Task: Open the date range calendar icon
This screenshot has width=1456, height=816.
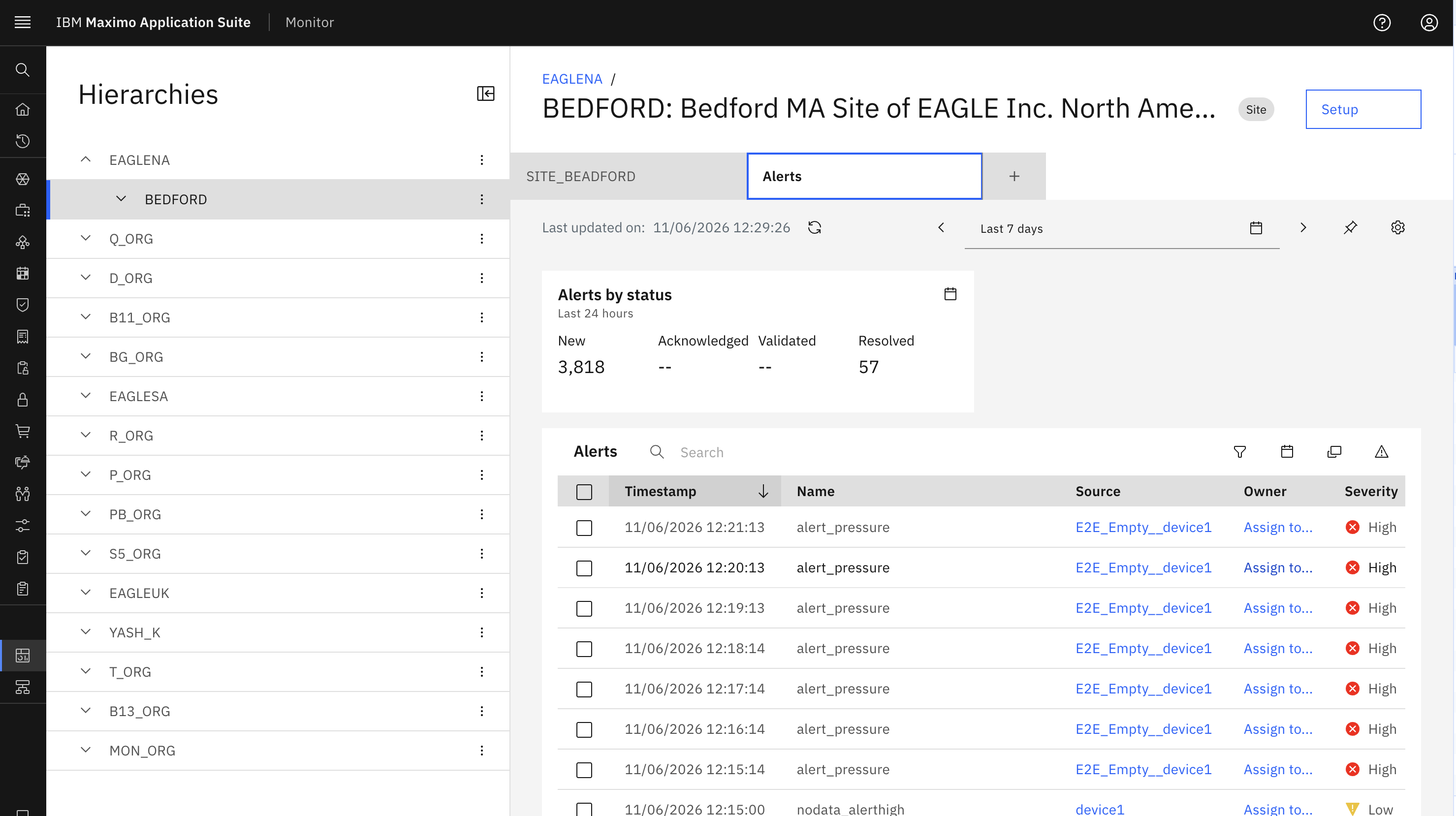Action: point(1256,228)
